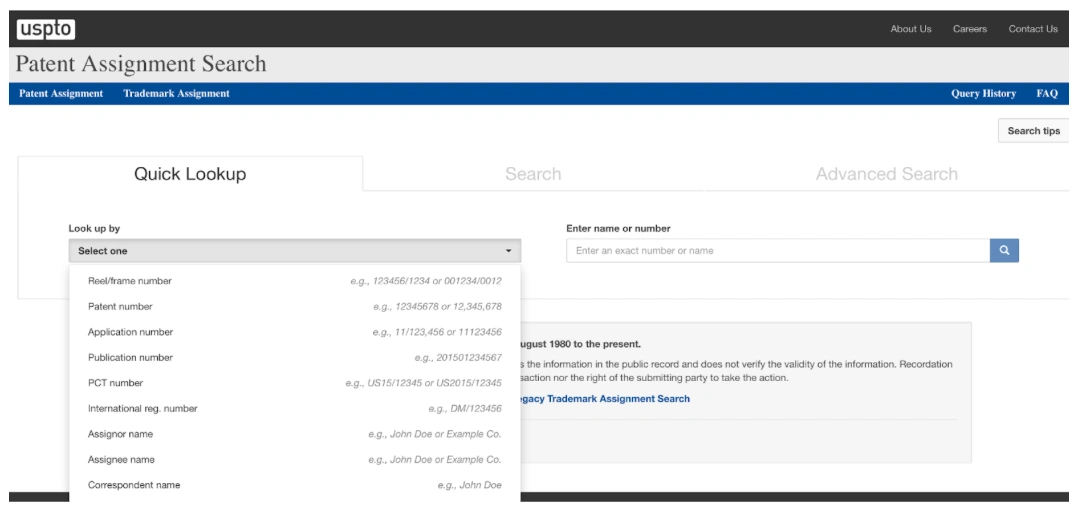Collapse the 'Select one' dropdown
Screen dimensions: 1082x506
point(295,251)
